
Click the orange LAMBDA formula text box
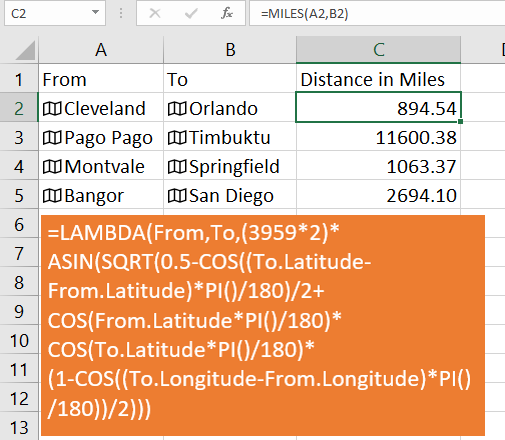pos(263,325)
